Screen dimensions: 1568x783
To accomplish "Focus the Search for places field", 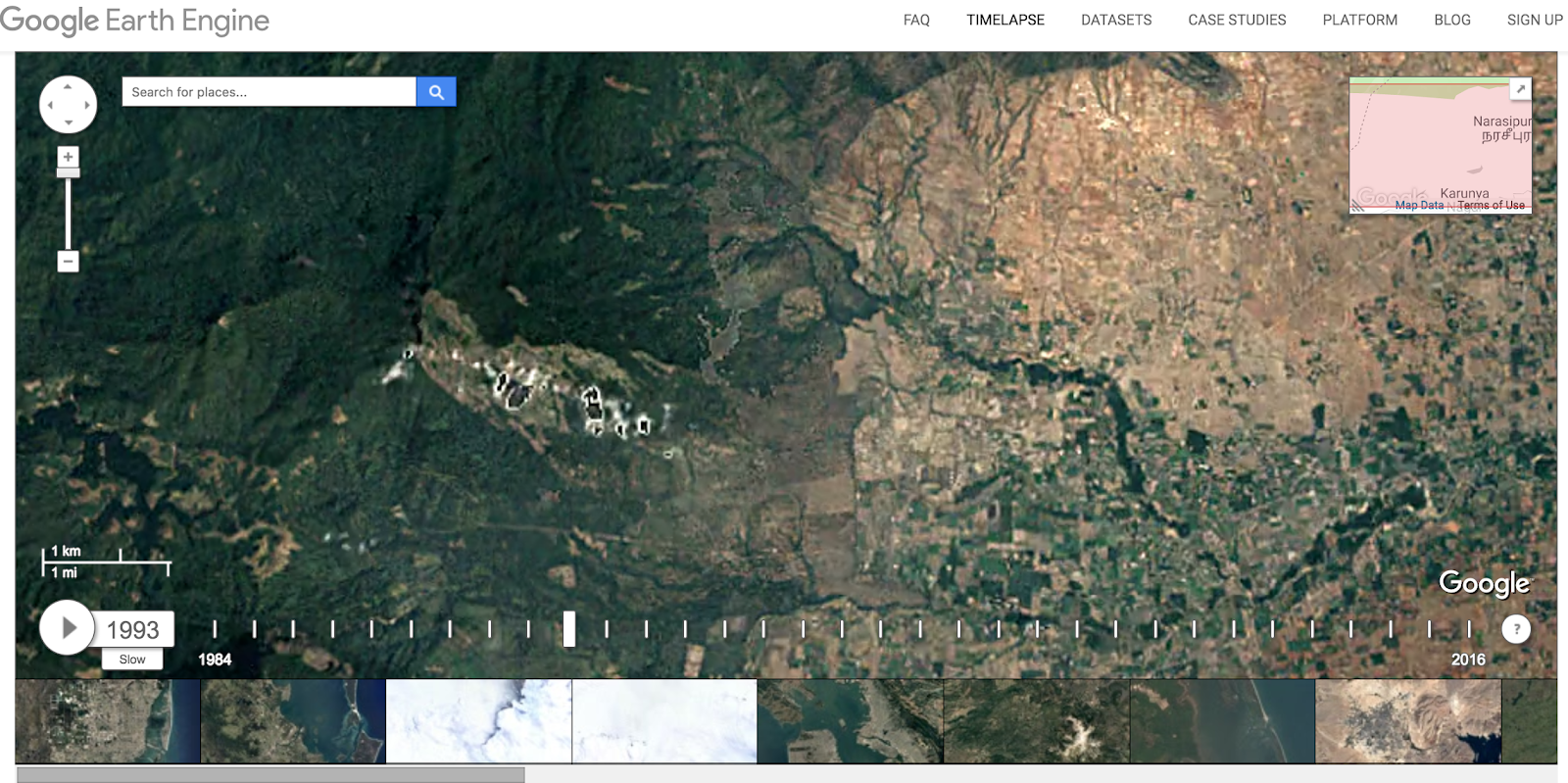I will coord(269,92).
